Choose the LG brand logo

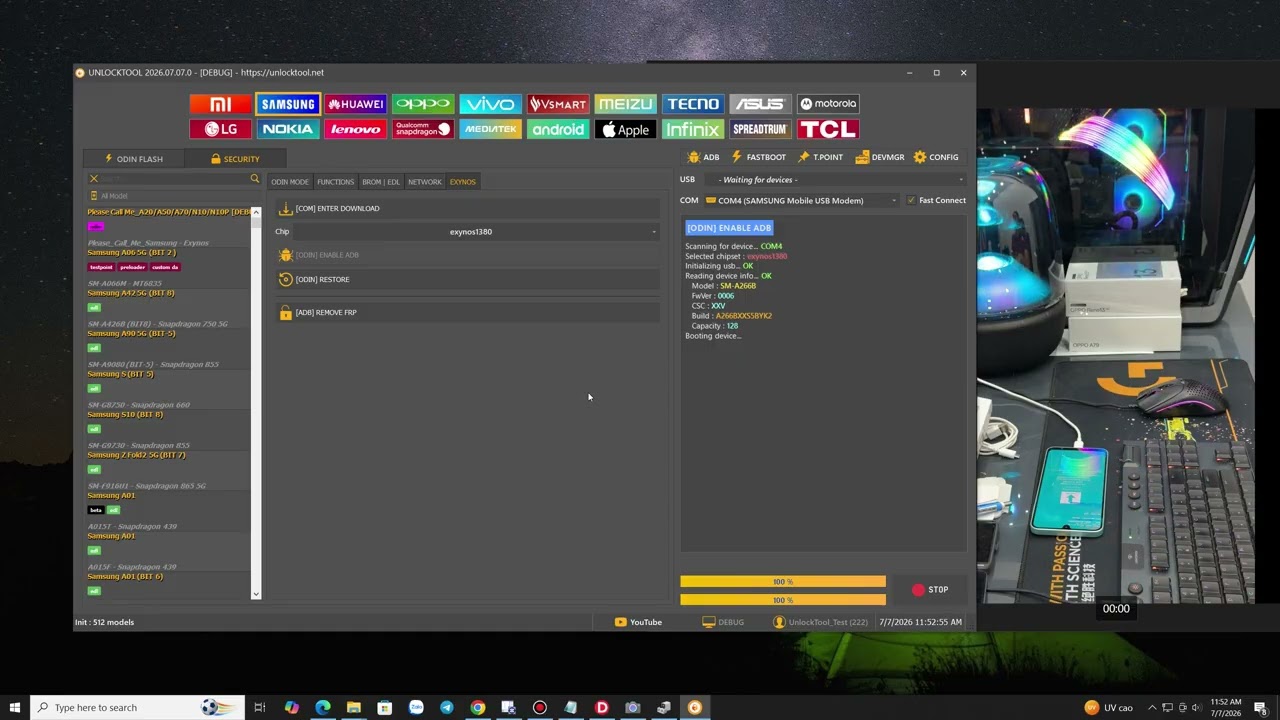[220, 129]
